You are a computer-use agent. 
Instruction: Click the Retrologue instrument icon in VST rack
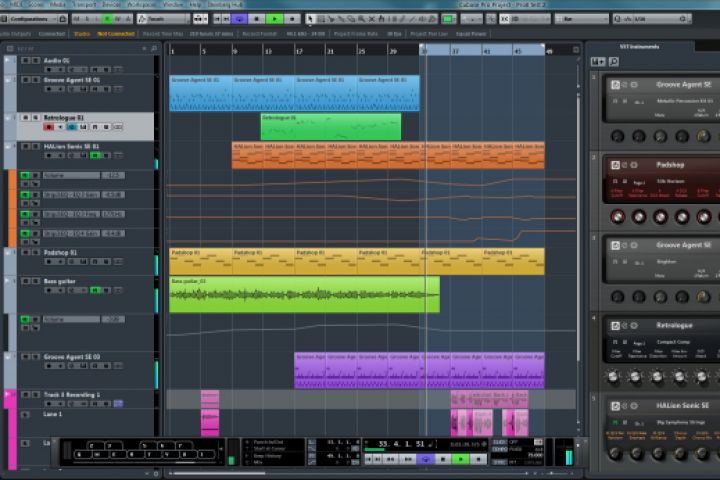point(614,325)
